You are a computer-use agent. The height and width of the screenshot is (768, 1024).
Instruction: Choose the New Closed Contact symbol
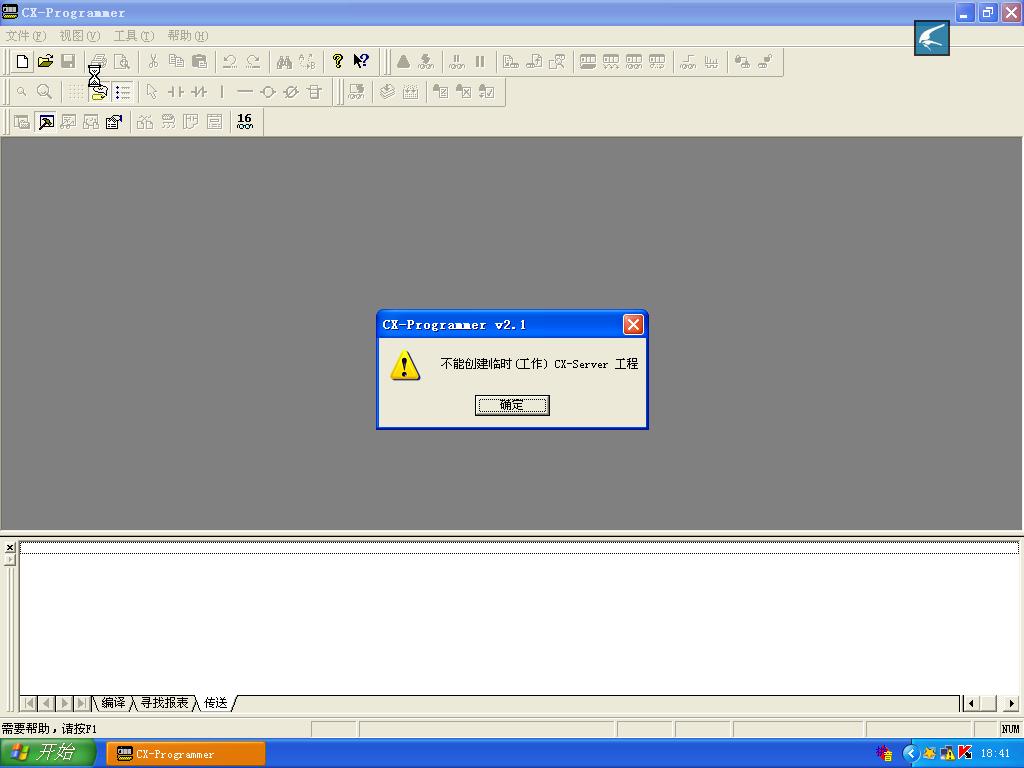pos(199,91)
